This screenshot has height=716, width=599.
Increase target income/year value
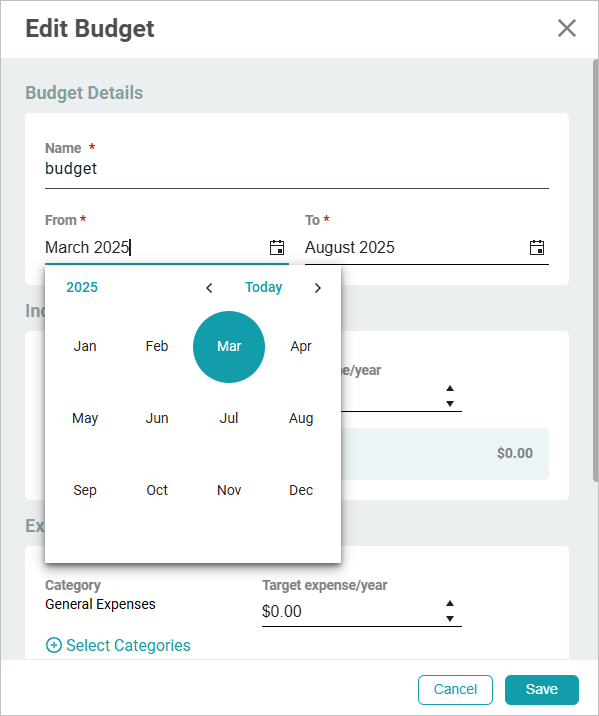450,388
